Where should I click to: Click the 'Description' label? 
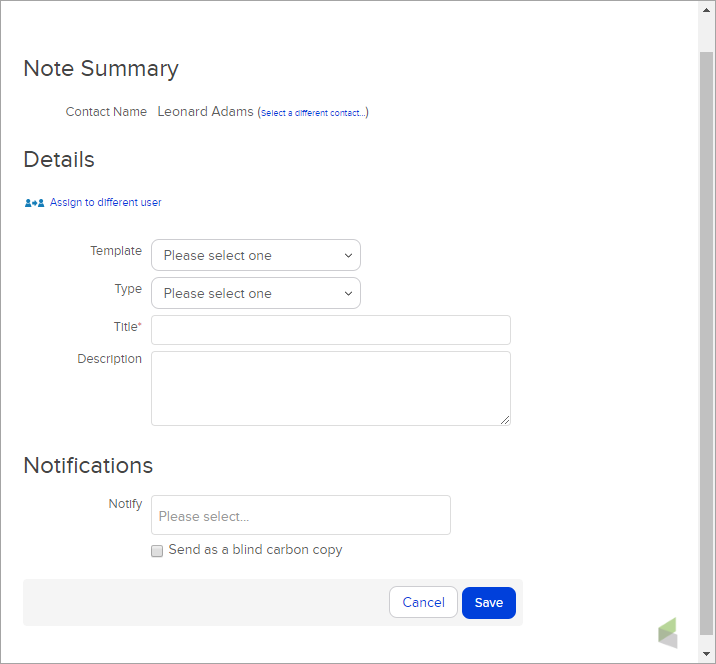110,359
